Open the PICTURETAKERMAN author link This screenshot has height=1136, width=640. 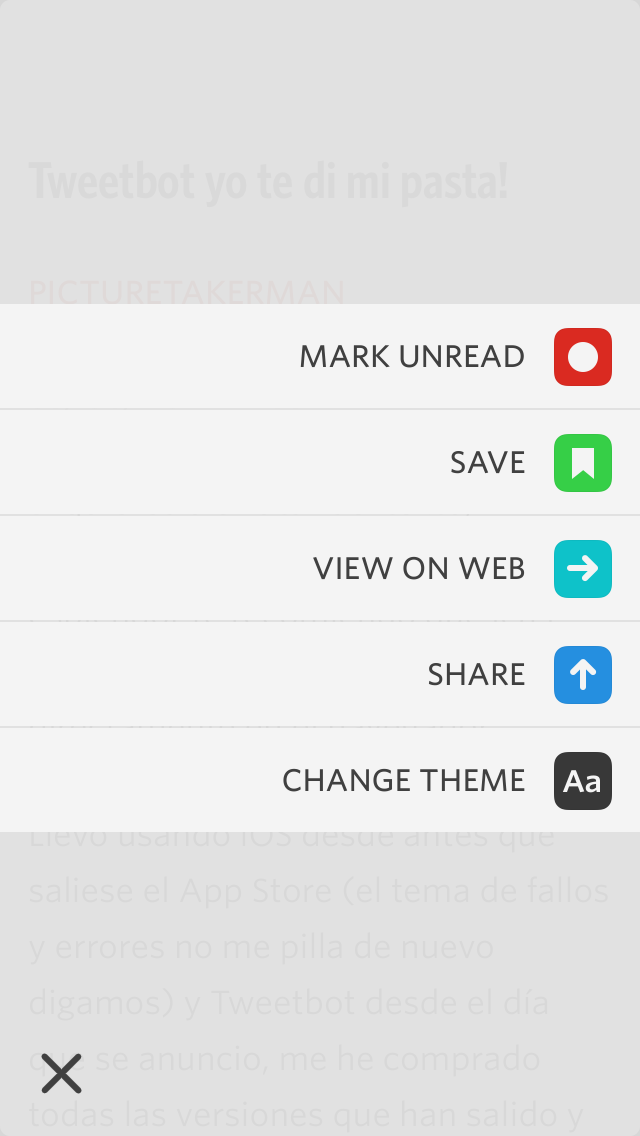click(x=187, y=292)
